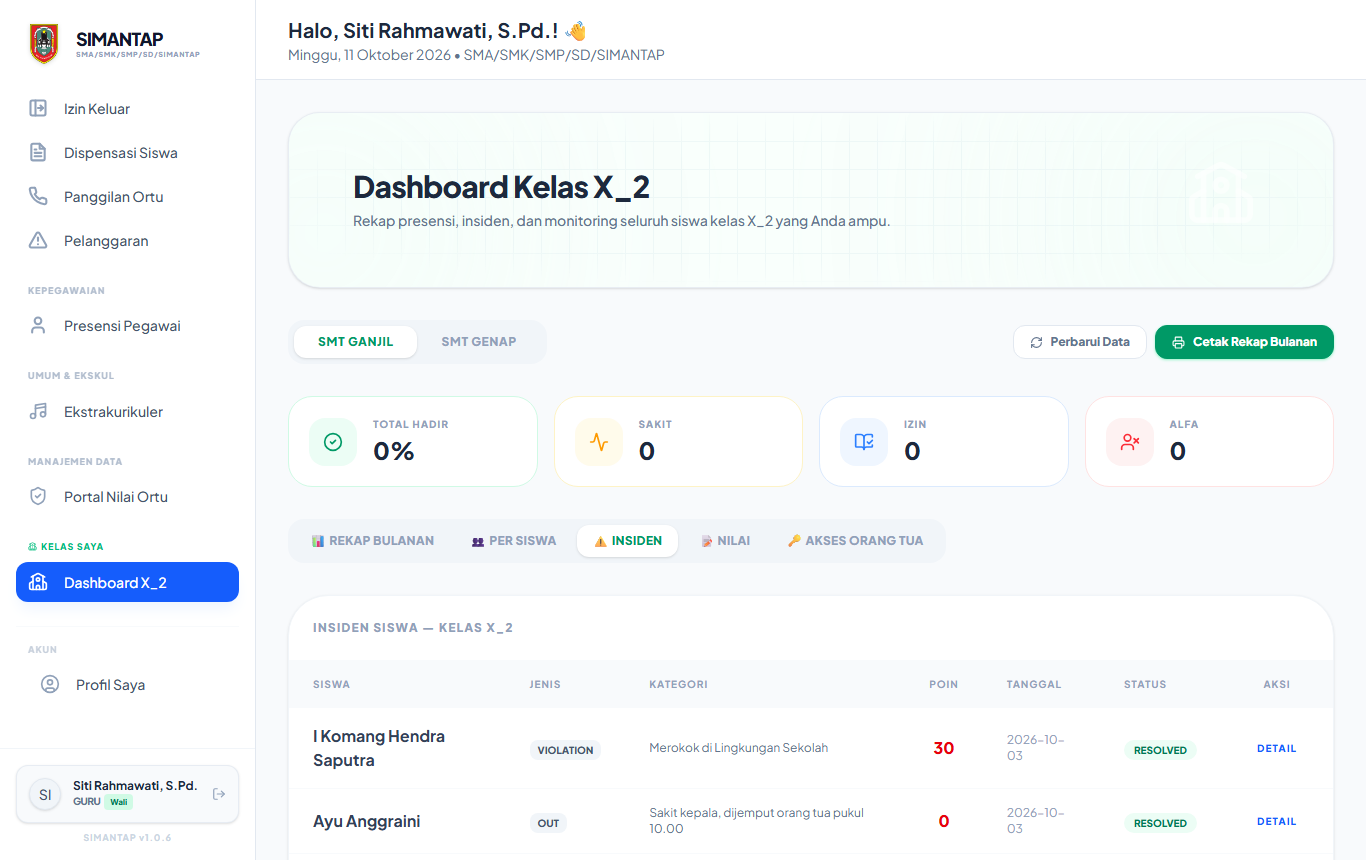1366x860 pixels.
Task: Switch to SMT GANJIL semester
Action: coord(355,342)
